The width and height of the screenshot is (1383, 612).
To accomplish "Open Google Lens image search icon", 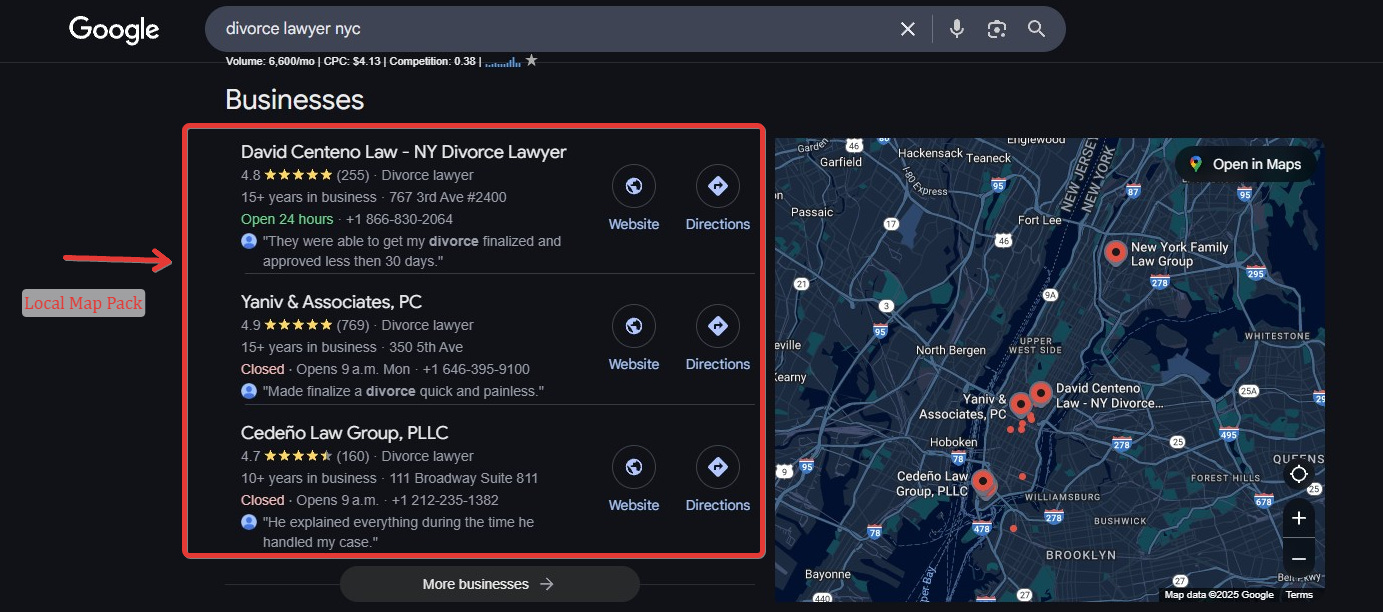I will pyautogui.click(x=996, y=29).
